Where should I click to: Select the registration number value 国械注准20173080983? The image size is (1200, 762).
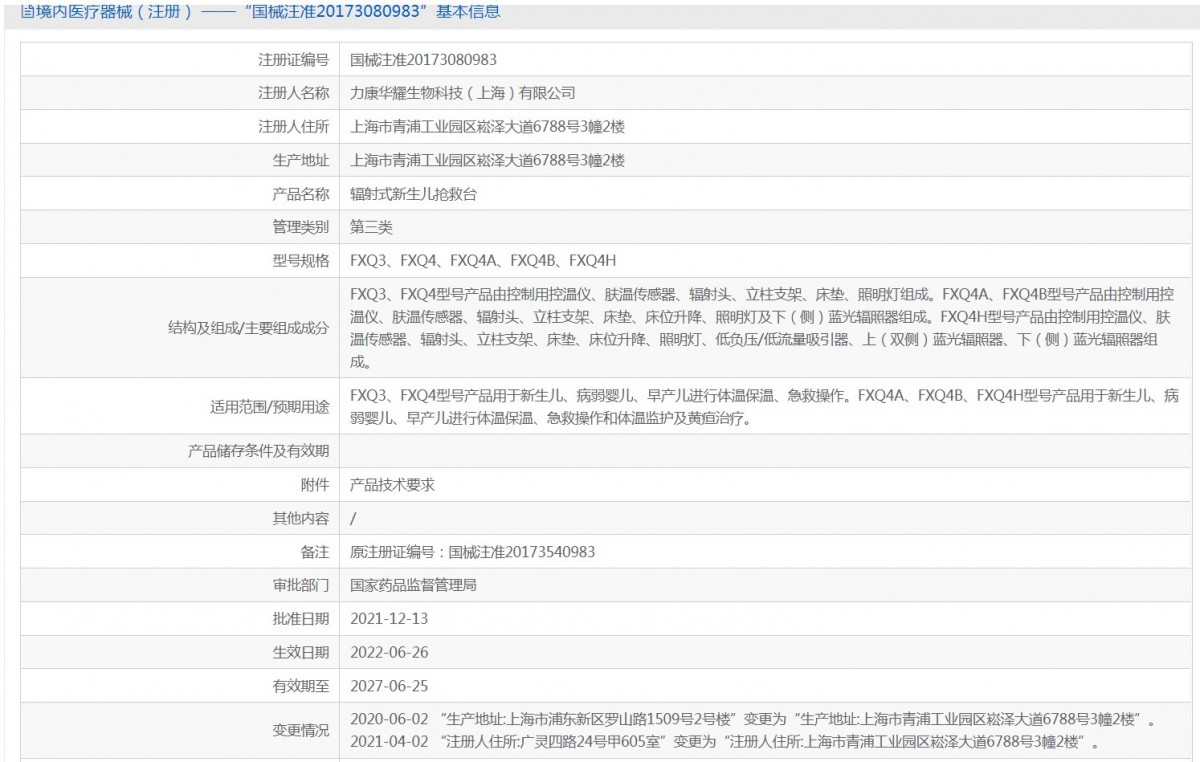(424, 59)
